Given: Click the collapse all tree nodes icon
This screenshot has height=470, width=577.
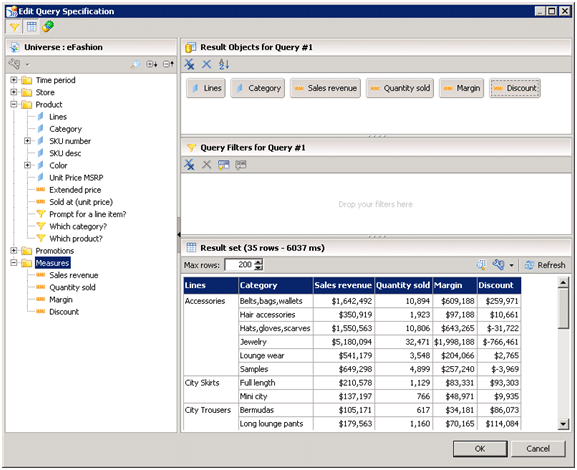Looking at the screenshot, I should click(x=168, y=64).
